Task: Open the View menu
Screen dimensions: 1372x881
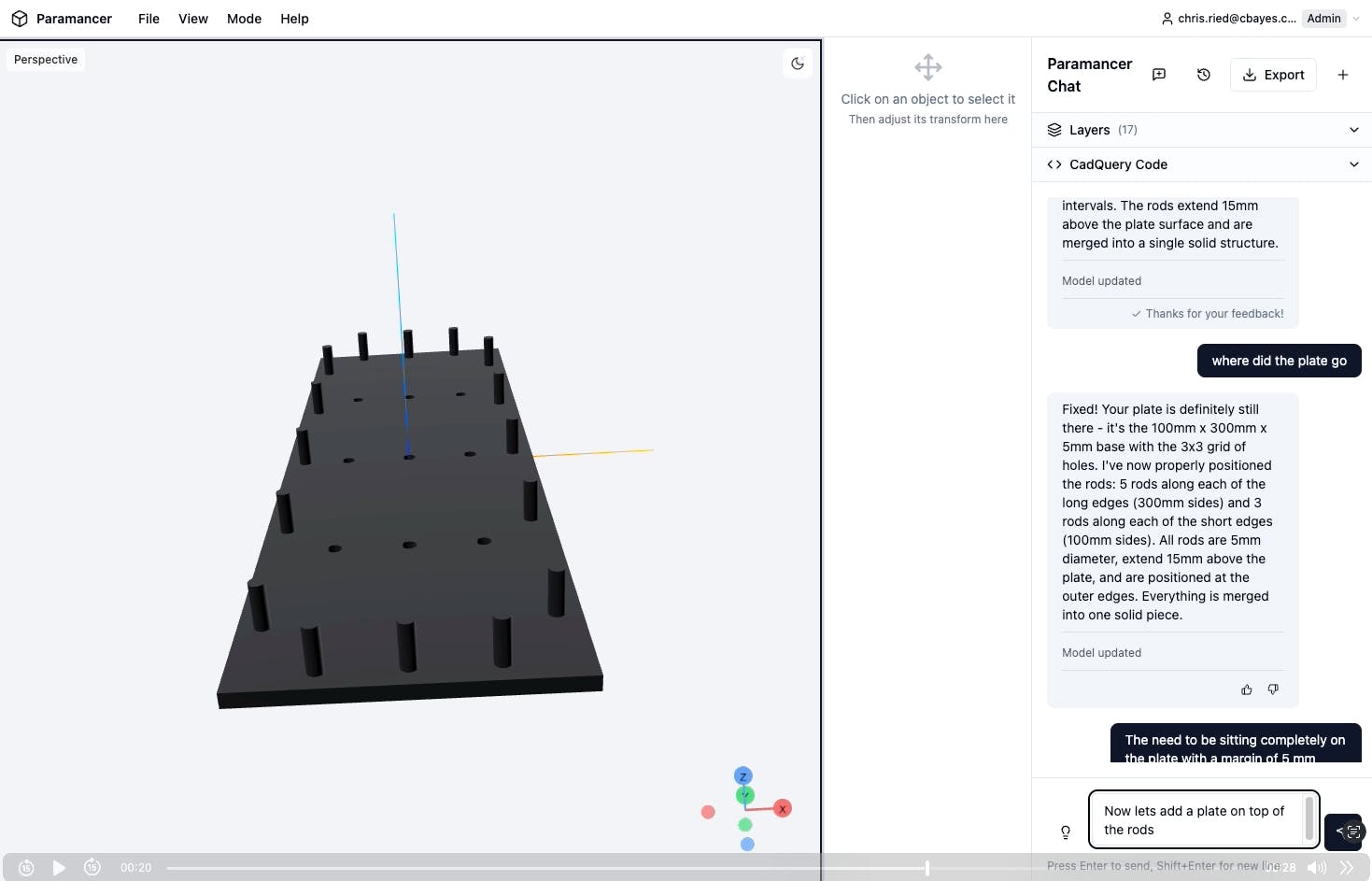Action: tap(193, 19)
